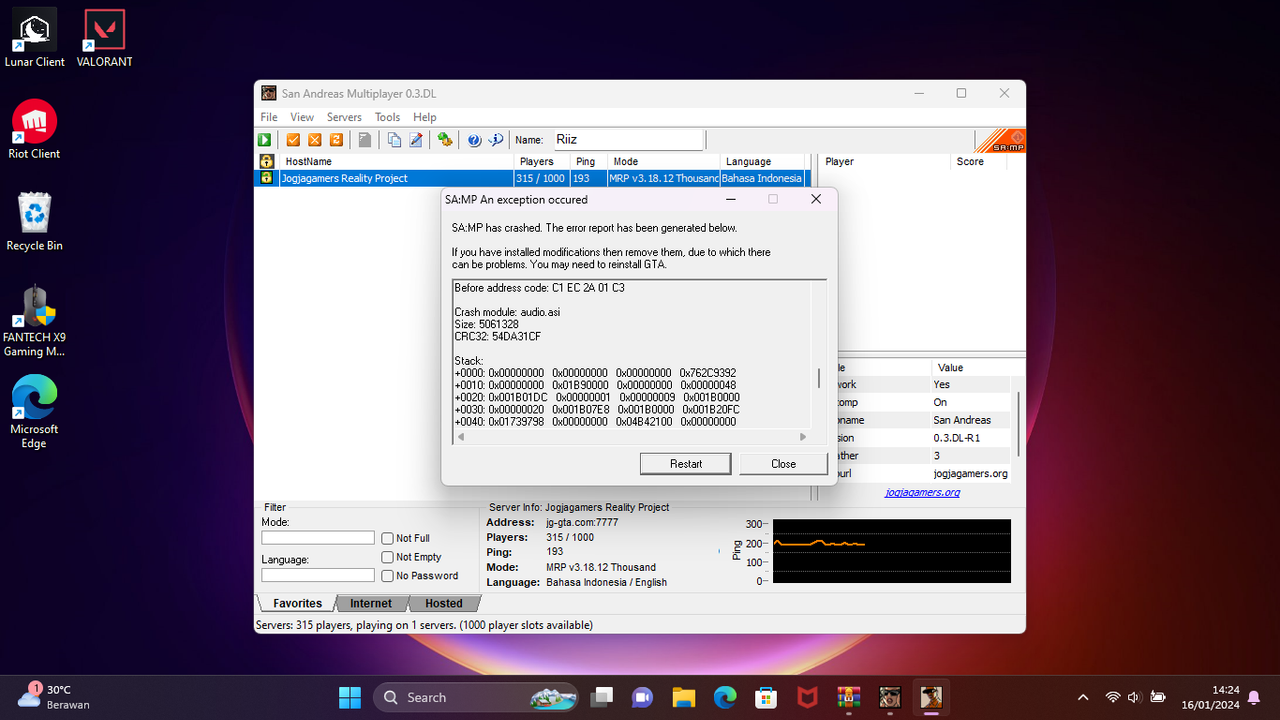The height and width of the screenshot is (720, 1280).
Task: Enable the No Password filter checkbox
Action: point(387,576)
